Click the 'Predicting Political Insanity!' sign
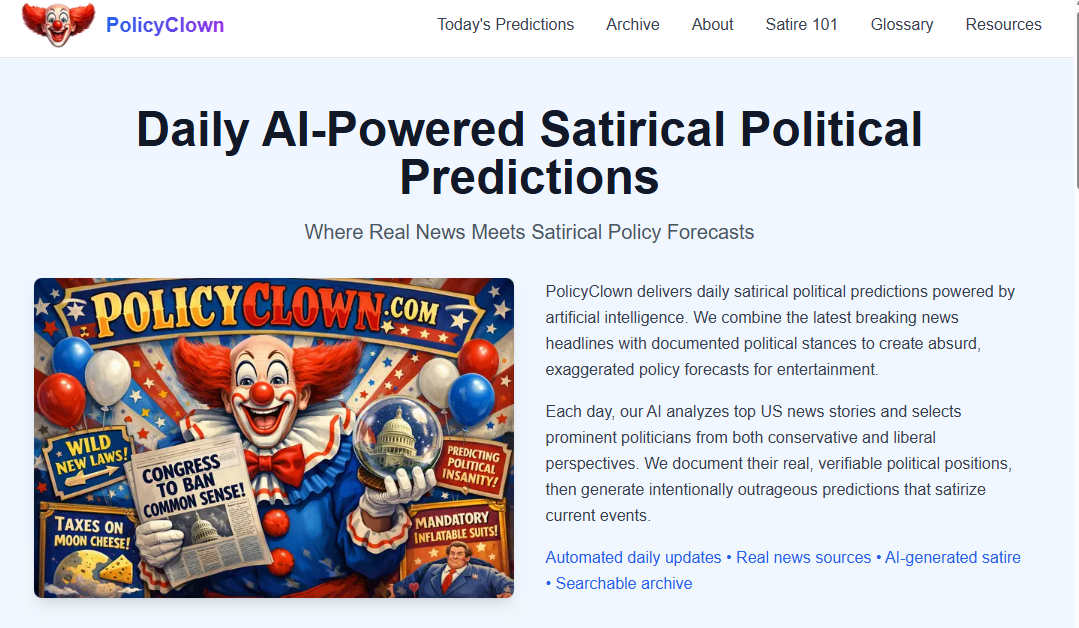Image resolution: width=1079 pixels, height=628 pixels. [x=474, y=467]
